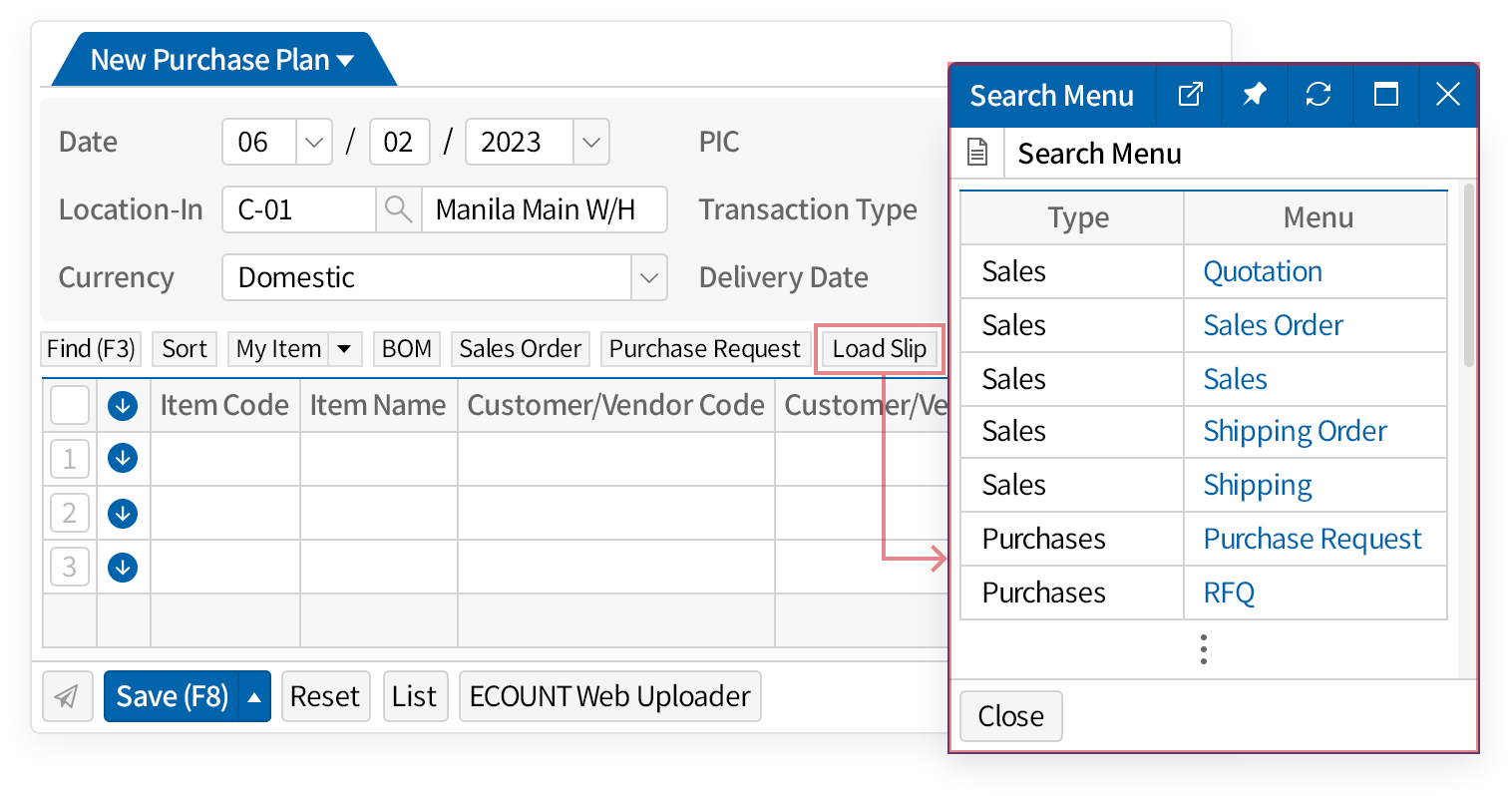
Task: Refresh the Search Menu list
Action: pyautogui.click(x=1319, y=95)
